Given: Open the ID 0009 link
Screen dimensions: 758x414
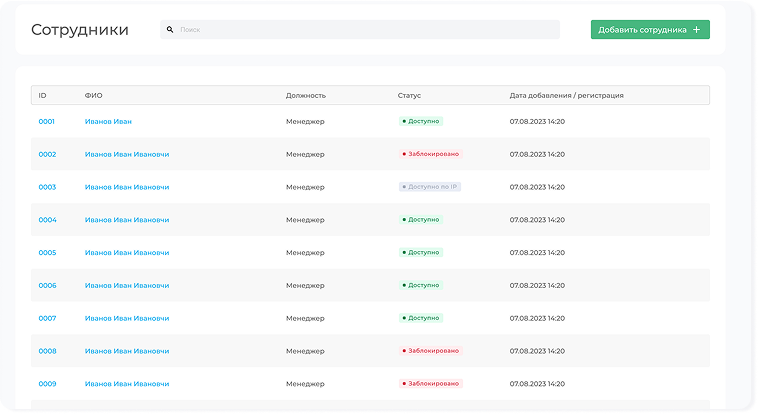Looking at the screenshot, I should click(47, 384).
